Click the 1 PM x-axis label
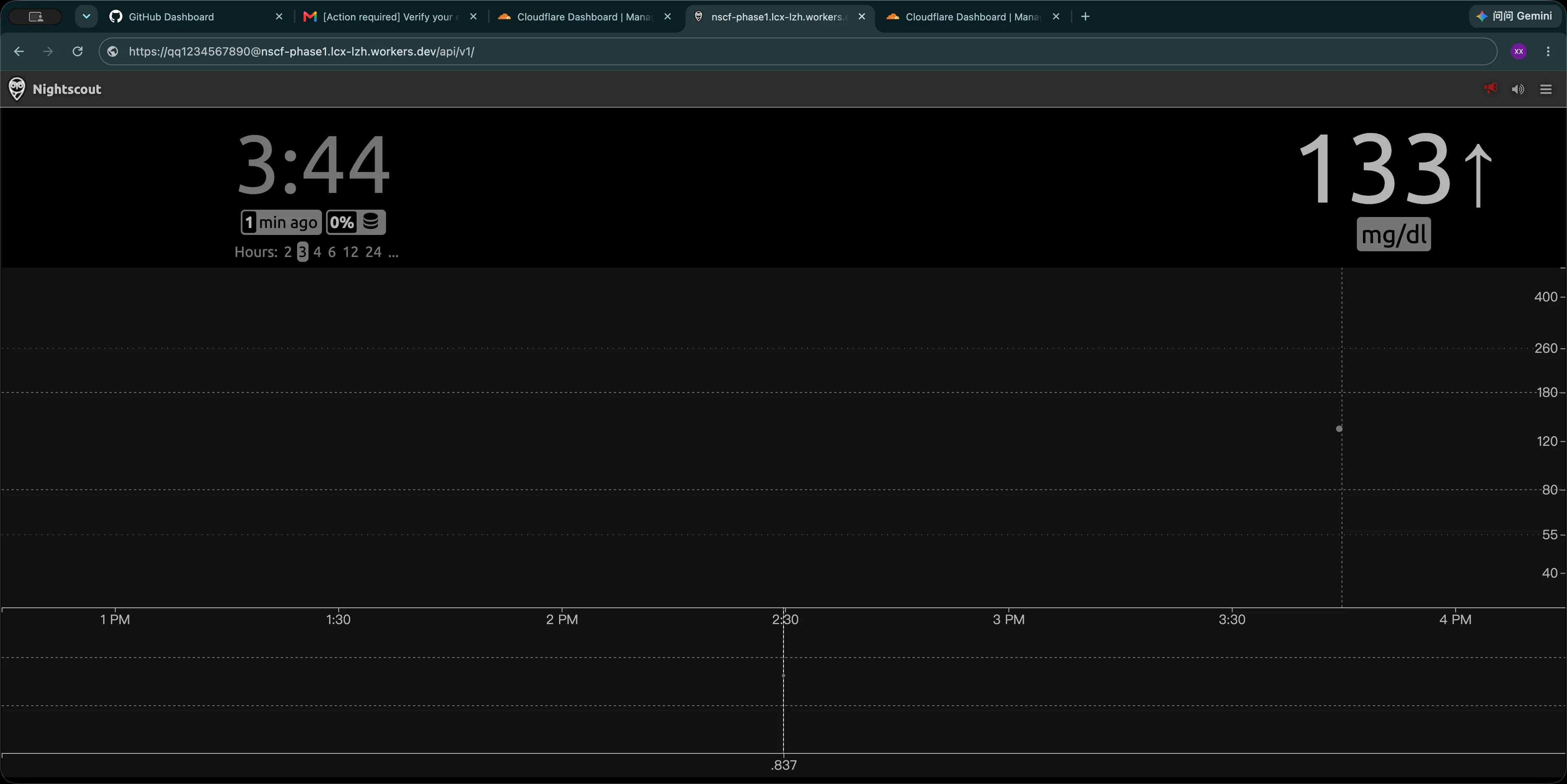1567x784 pixels. [x=115, y=619]
